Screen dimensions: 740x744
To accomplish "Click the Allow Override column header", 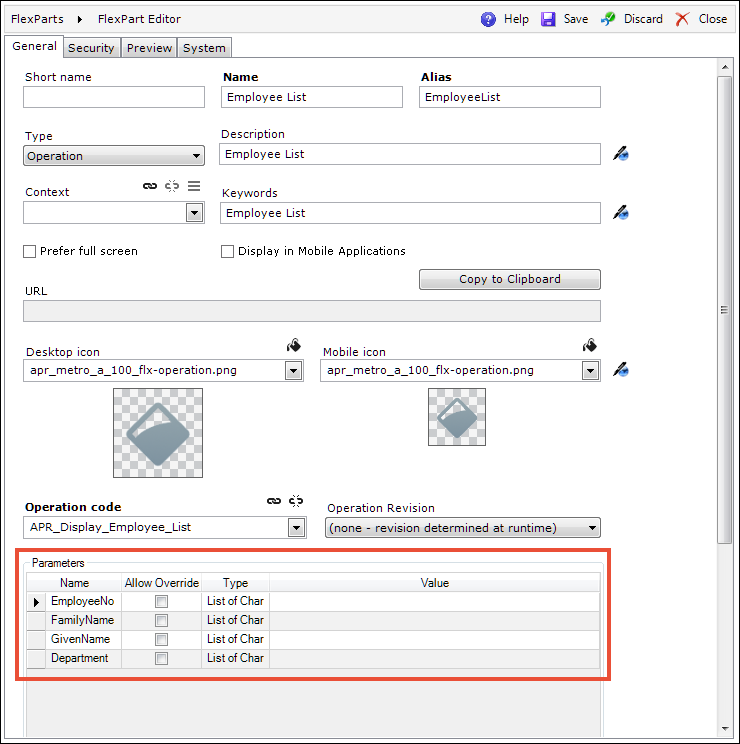I will tap(161, 583).
